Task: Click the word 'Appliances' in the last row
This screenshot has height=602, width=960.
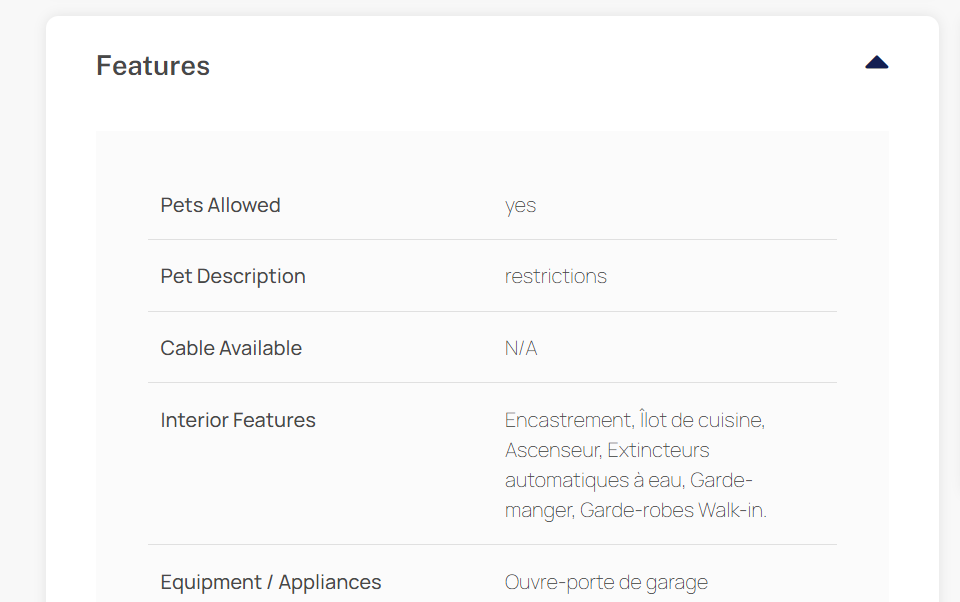Action: coord(330,582)
